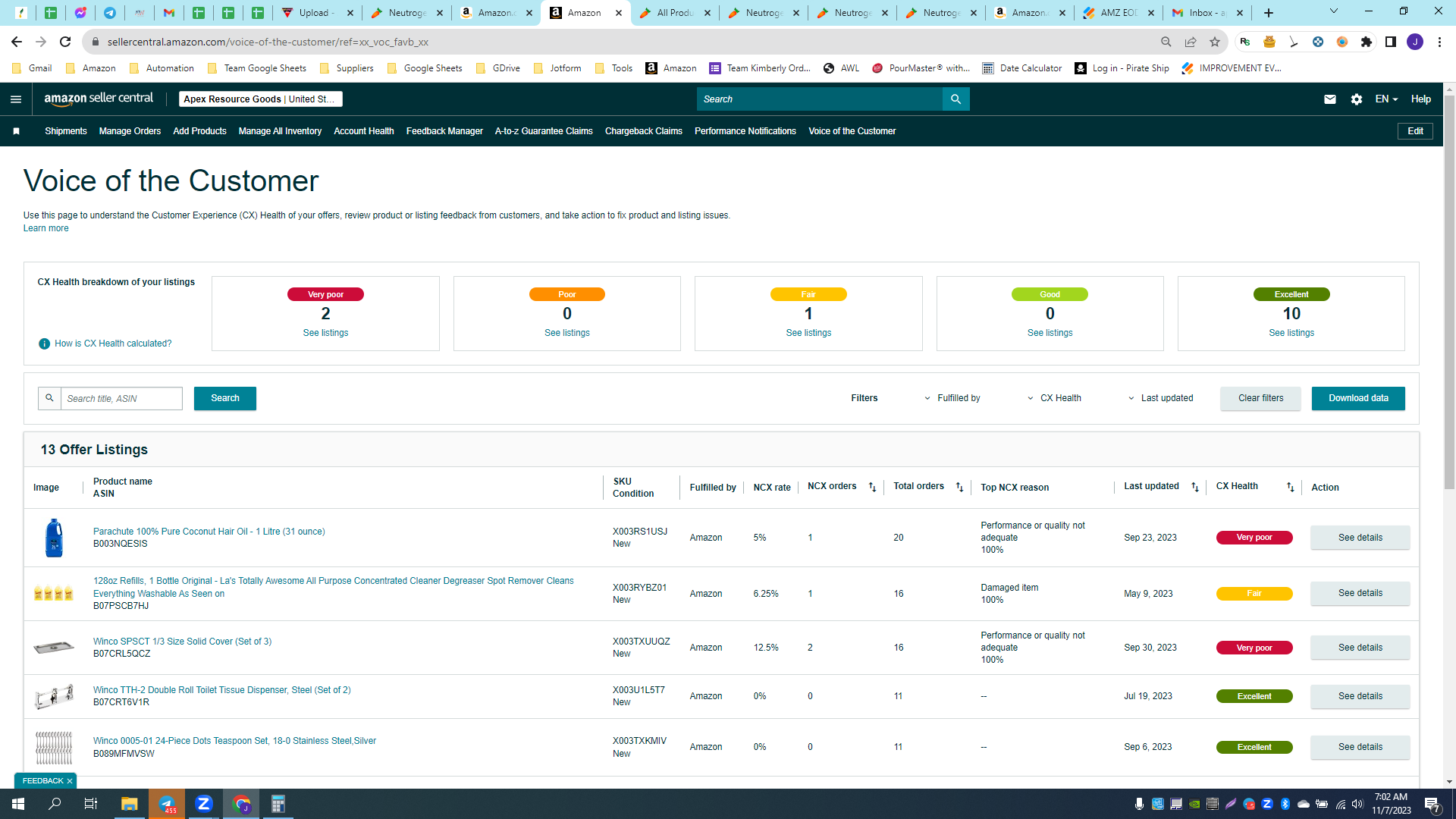Click the amazon seller central logo

pyautogui.click(x=99, y=99)
